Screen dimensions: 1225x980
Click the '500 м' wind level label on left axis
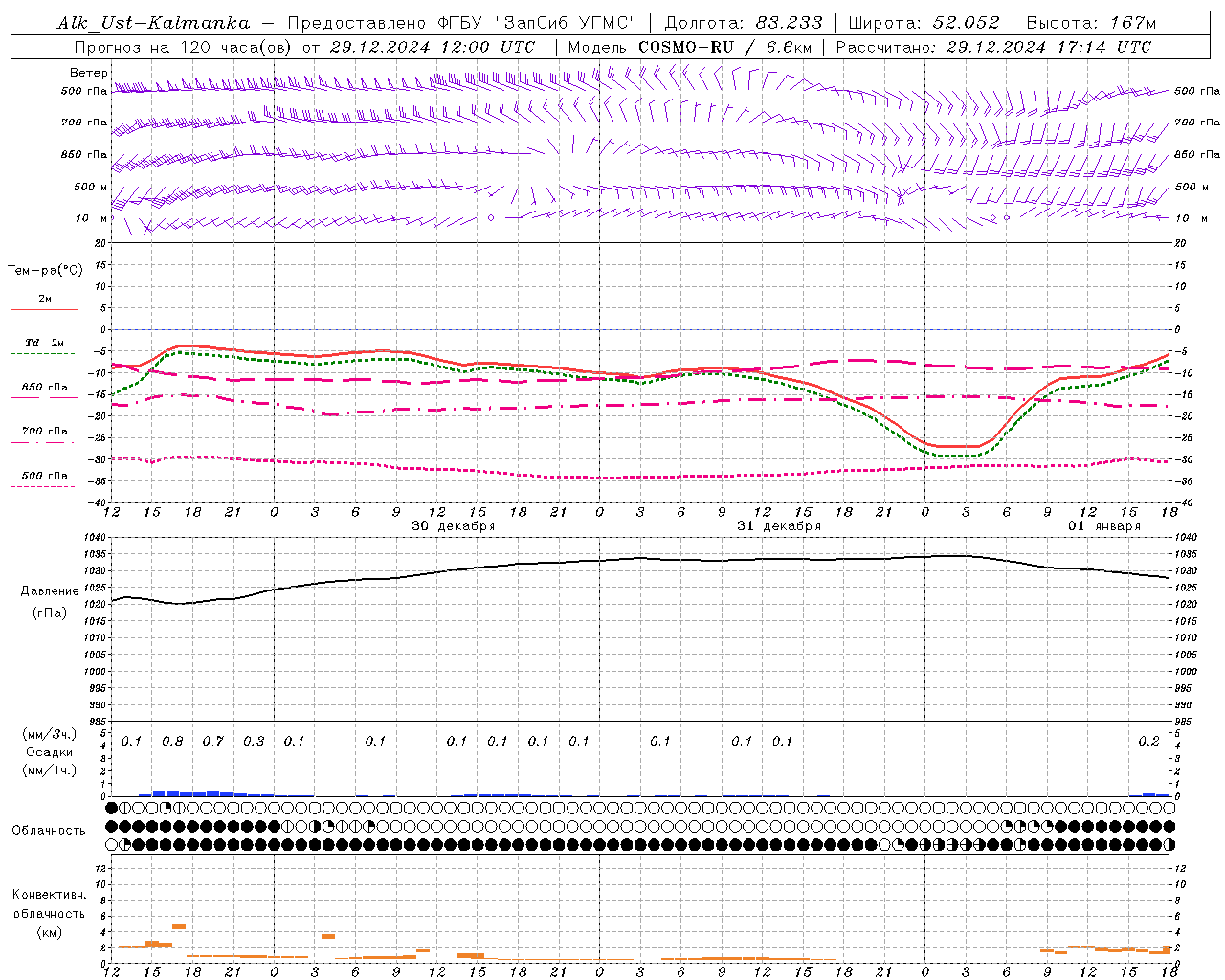(91, 187)
